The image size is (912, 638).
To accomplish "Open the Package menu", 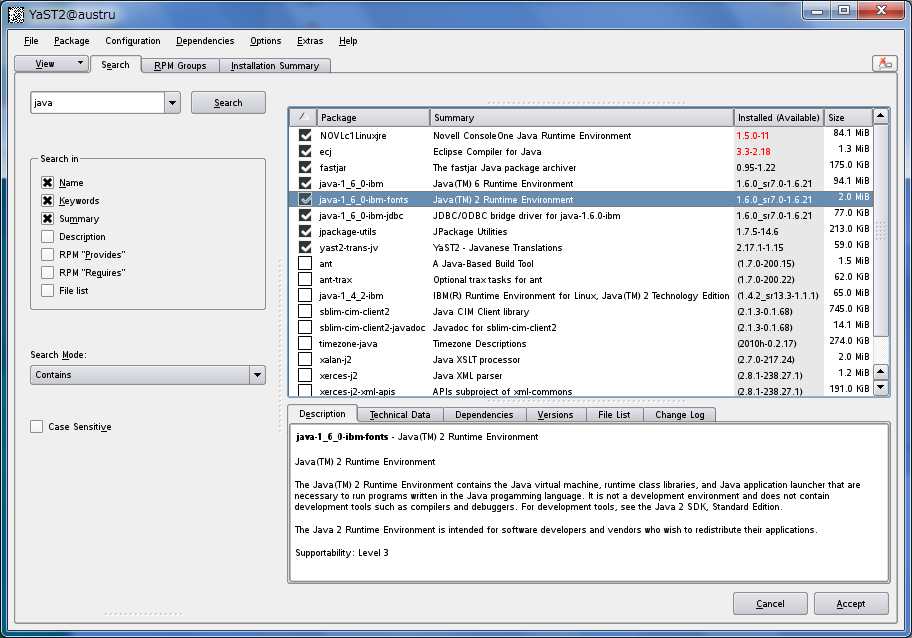I will tap(72, 41).
